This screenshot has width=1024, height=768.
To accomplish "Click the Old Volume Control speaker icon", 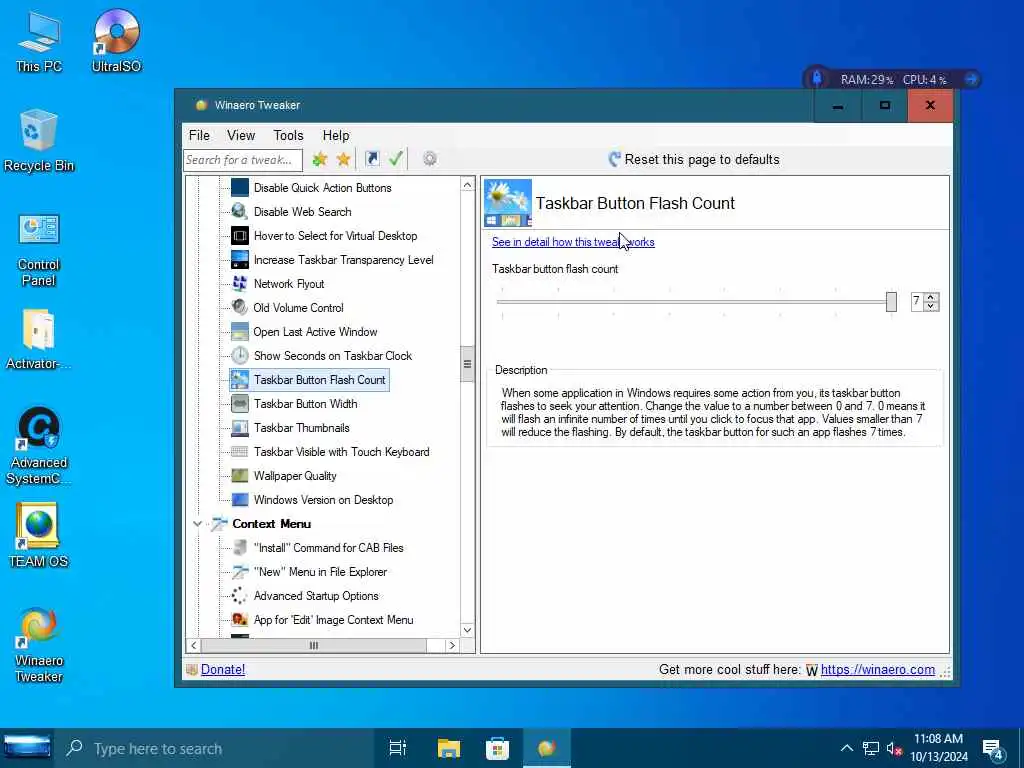I will click(240, 308).
